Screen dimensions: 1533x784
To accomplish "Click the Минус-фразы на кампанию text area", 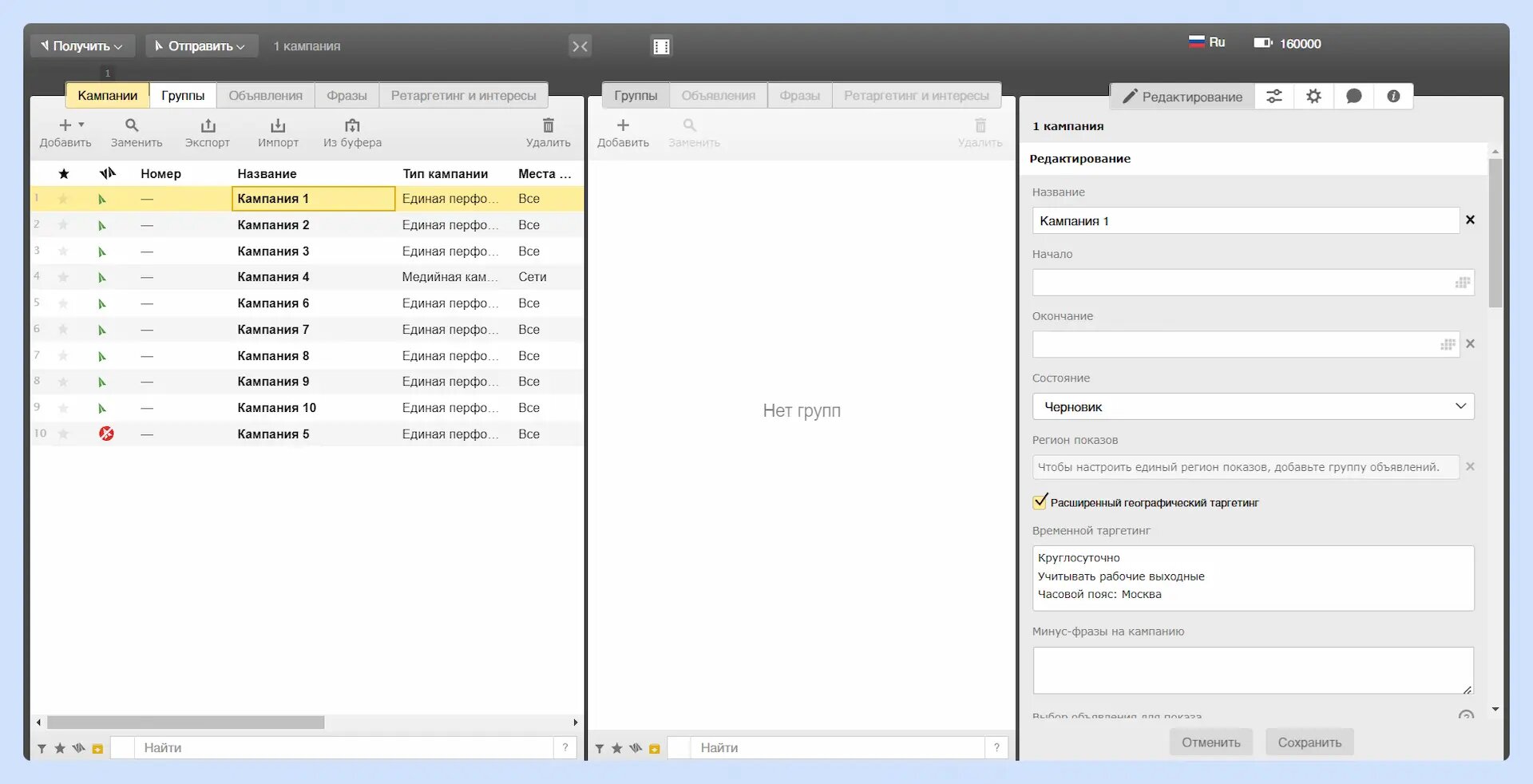I will click(x=1253, y=671).
